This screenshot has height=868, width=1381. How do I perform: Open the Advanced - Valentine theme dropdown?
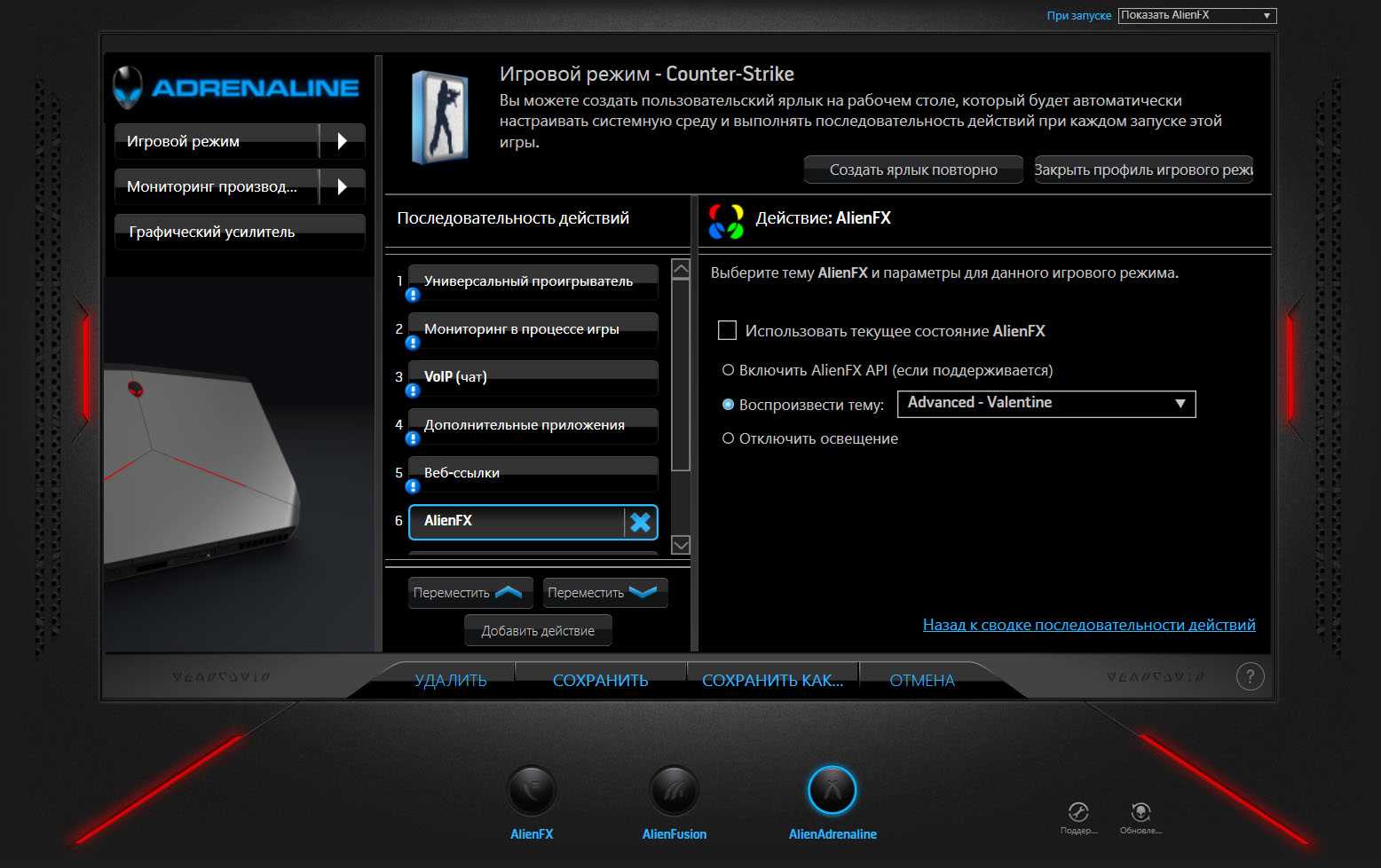coord(1046,404)
